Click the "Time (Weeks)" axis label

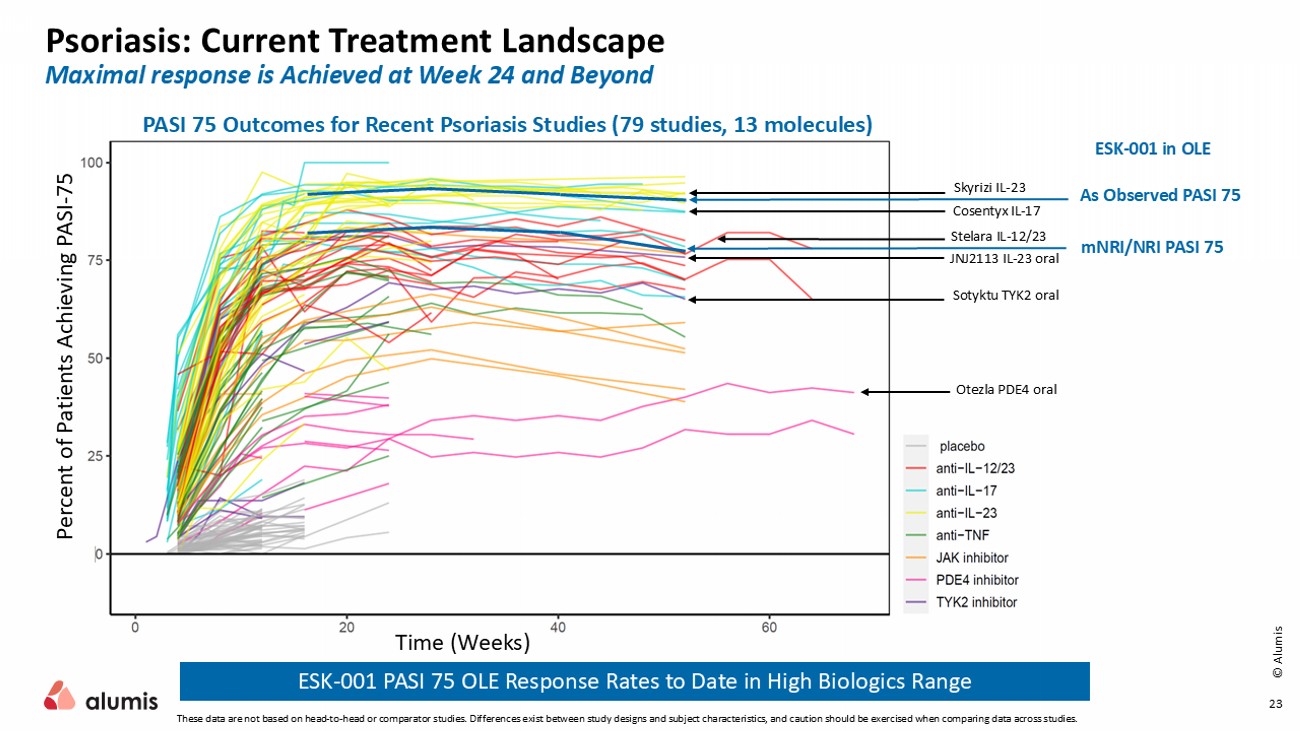pyautogui.click(x=462, y=641)
